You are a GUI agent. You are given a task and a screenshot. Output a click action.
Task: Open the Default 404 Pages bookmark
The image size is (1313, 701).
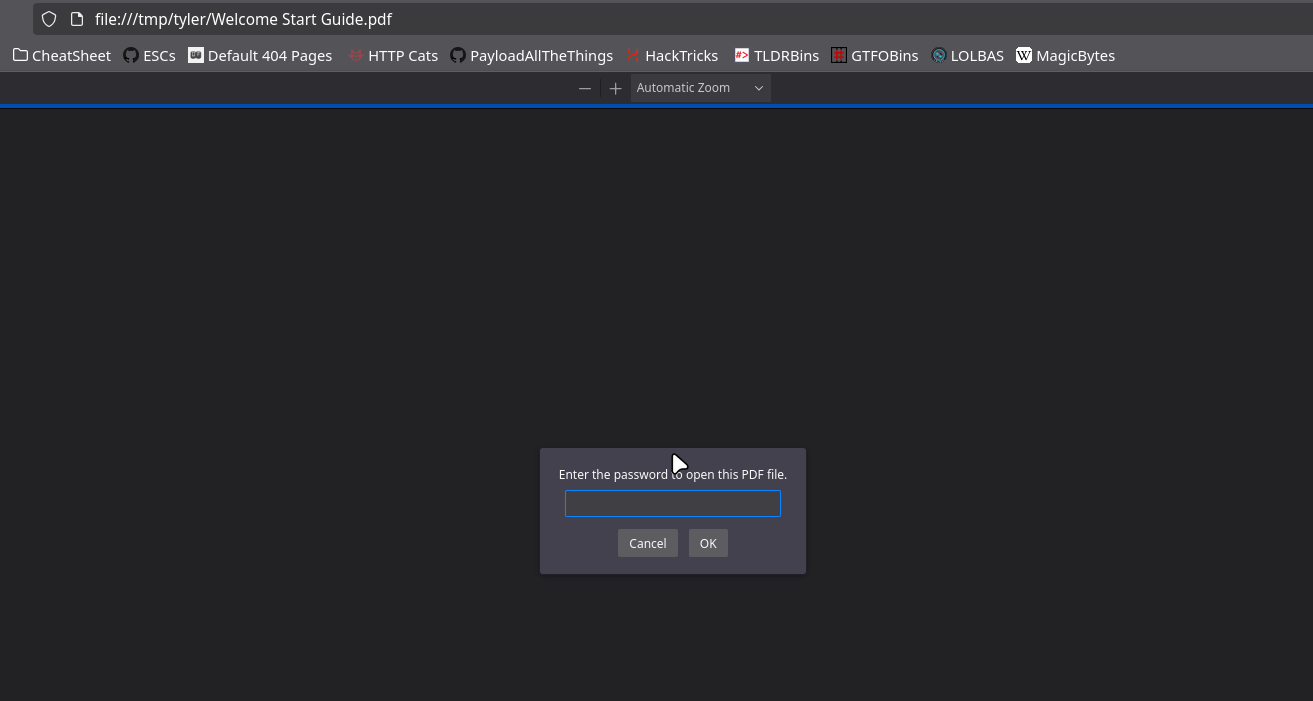click(x=269, y=55)
